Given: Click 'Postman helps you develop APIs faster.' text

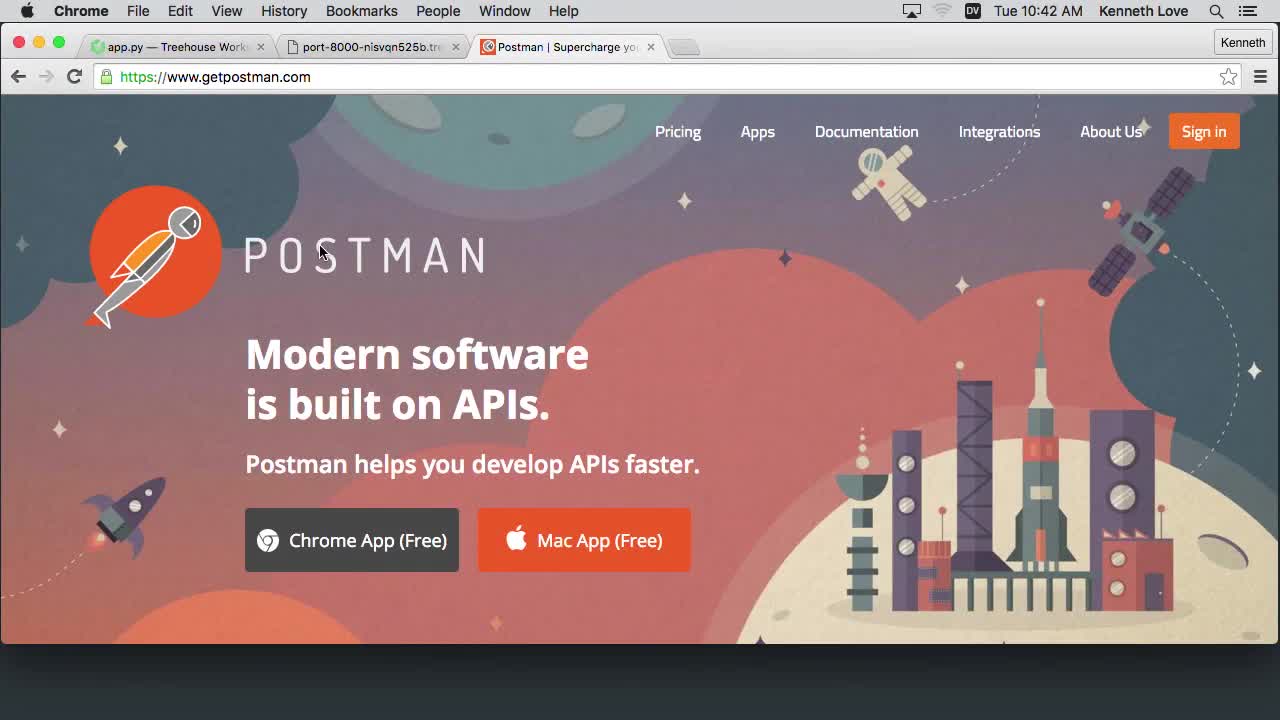Looking at the screenshot, I should 472,464.
